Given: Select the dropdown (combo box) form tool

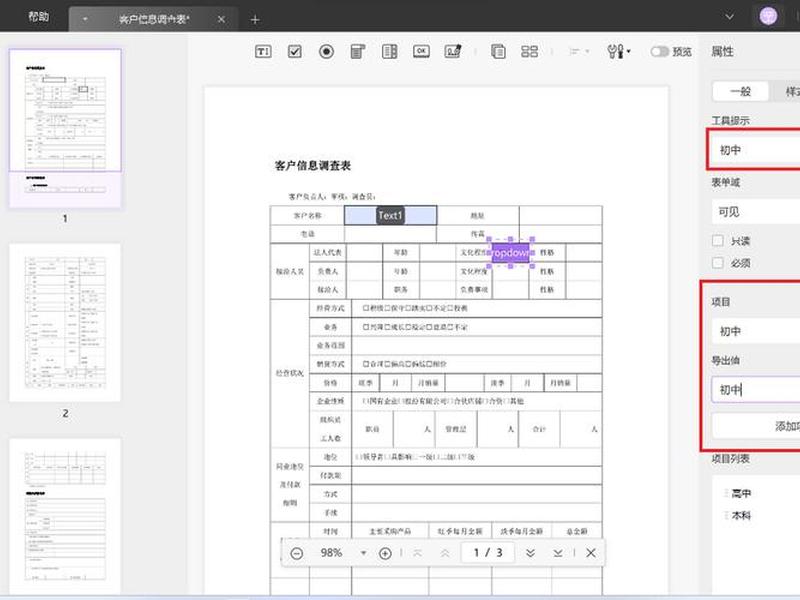Looking at the screenshot, I should click(358, 52).
